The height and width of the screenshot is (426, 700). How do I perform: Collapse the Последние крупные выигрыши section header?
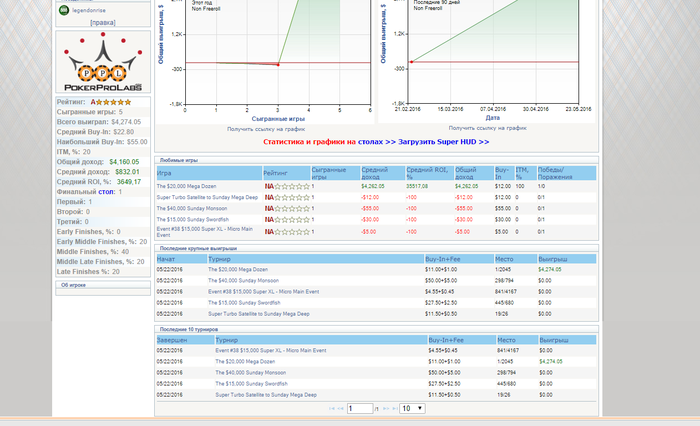pyautogui.click(x=376, y=248)
